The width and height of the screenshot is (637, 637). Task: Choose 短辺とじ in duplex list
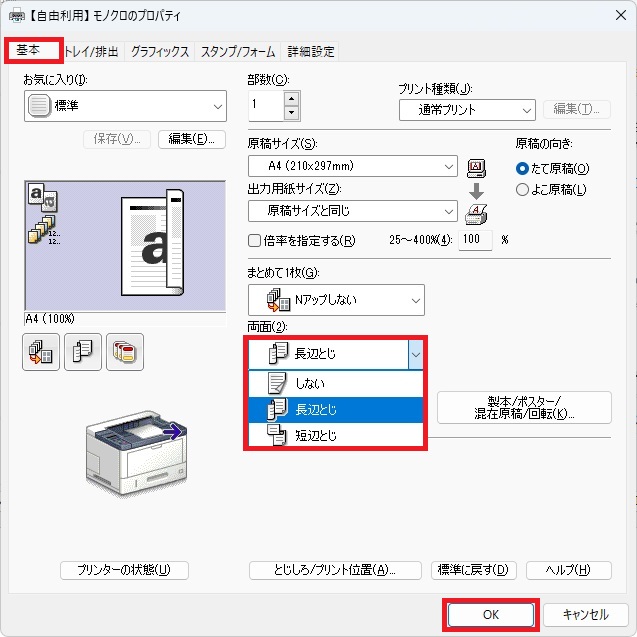pos(336,436)
